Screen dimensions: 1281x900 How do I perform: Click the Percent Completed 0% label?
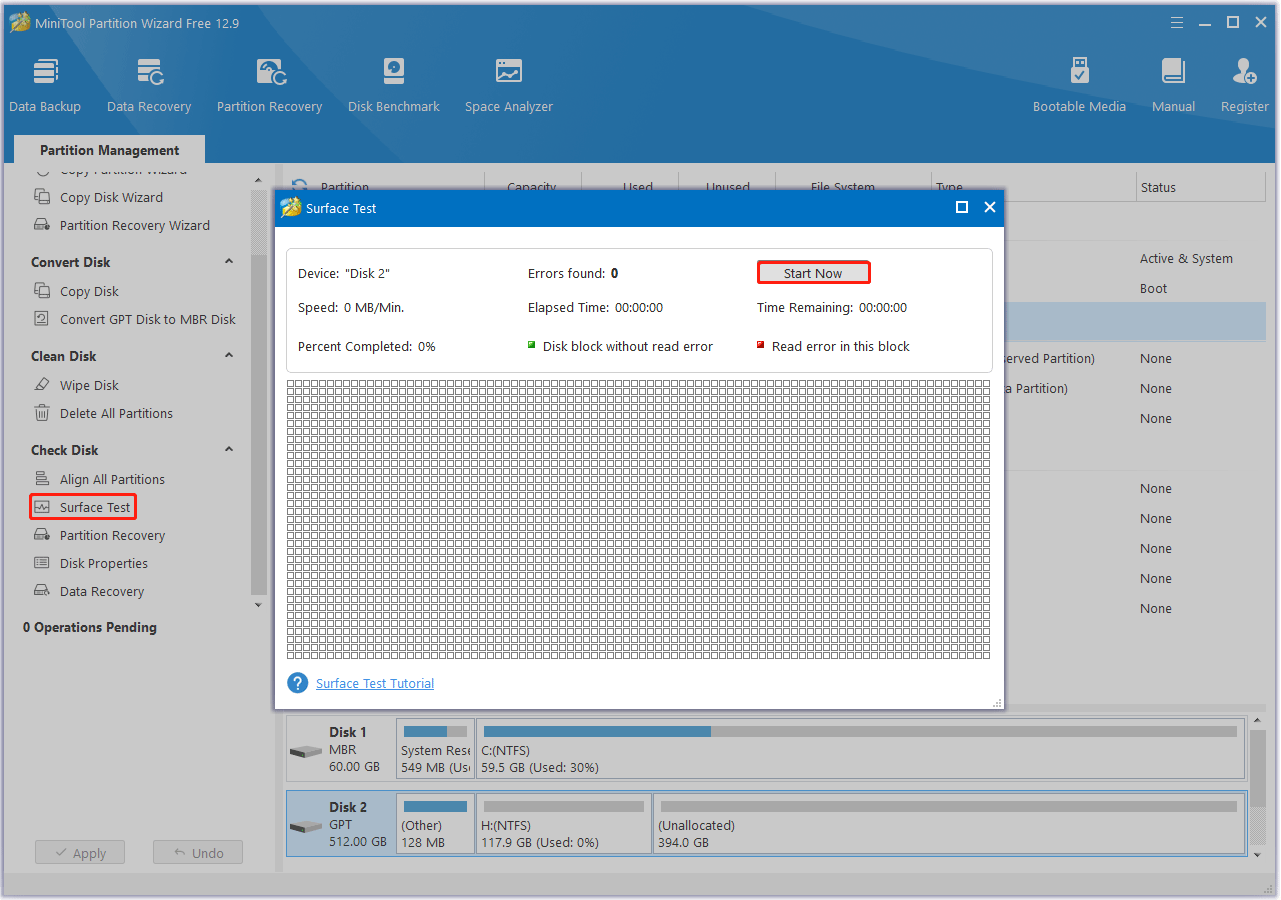pos(366,346)
